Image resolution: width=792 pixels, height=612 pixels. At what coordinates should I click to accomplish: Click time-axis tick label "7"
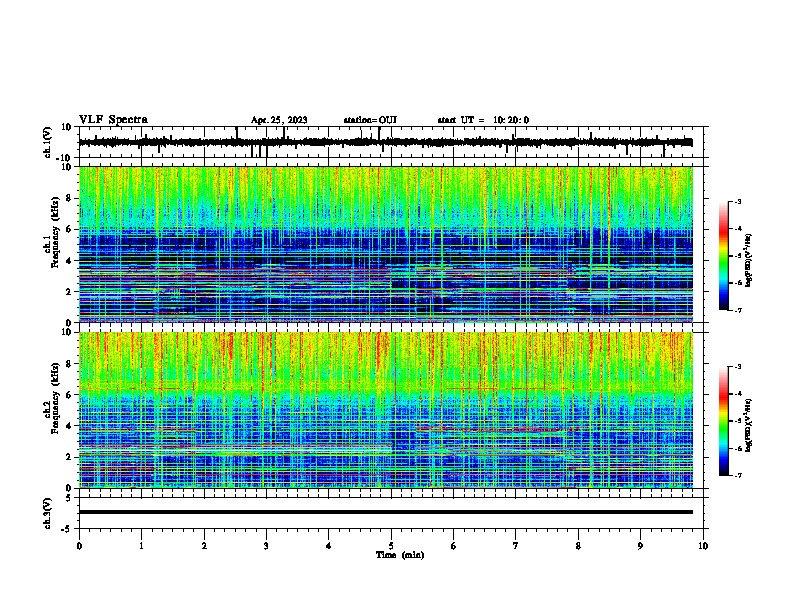point(516,546)
